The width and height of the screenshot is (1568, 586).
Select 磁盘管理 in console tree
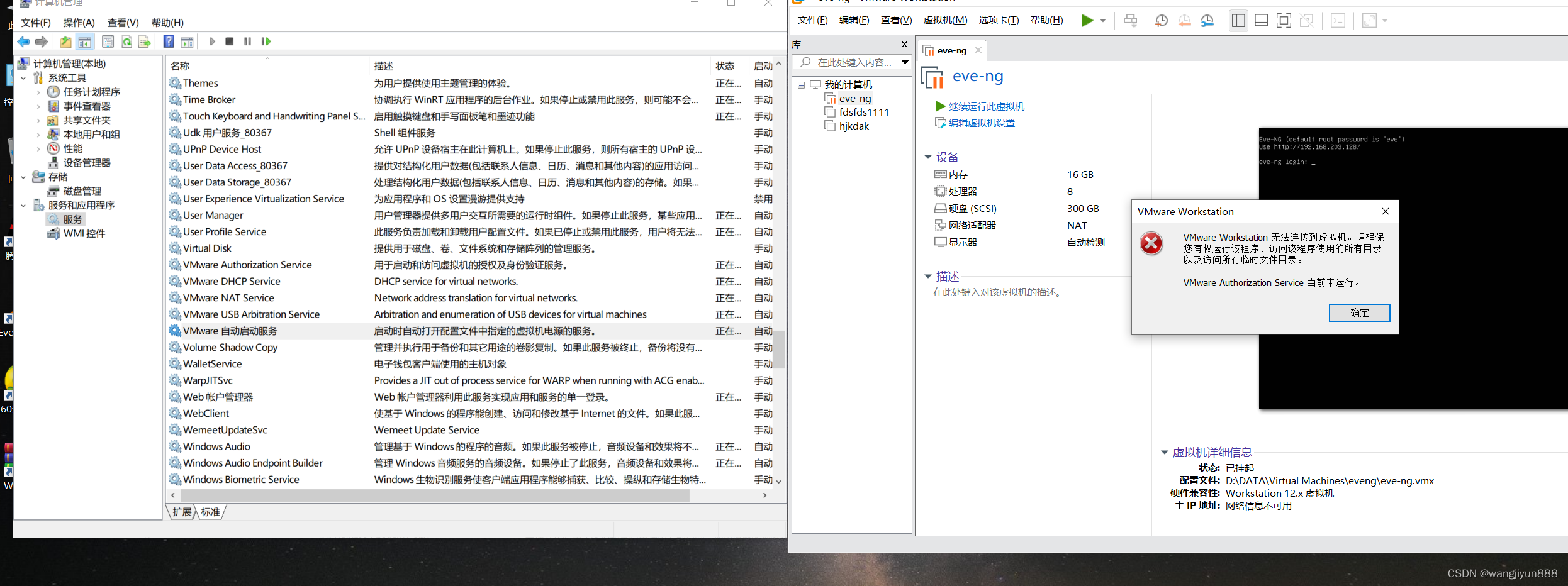coord(82,191)
